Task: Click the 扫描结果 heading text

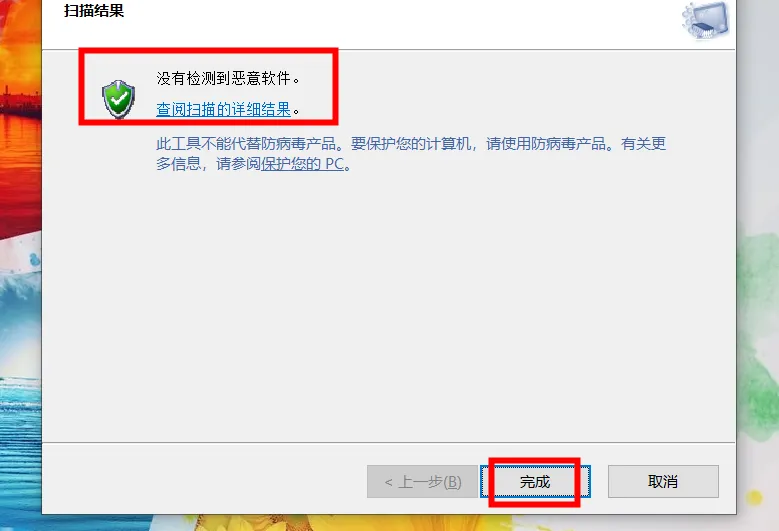Action: coord(94,10)
